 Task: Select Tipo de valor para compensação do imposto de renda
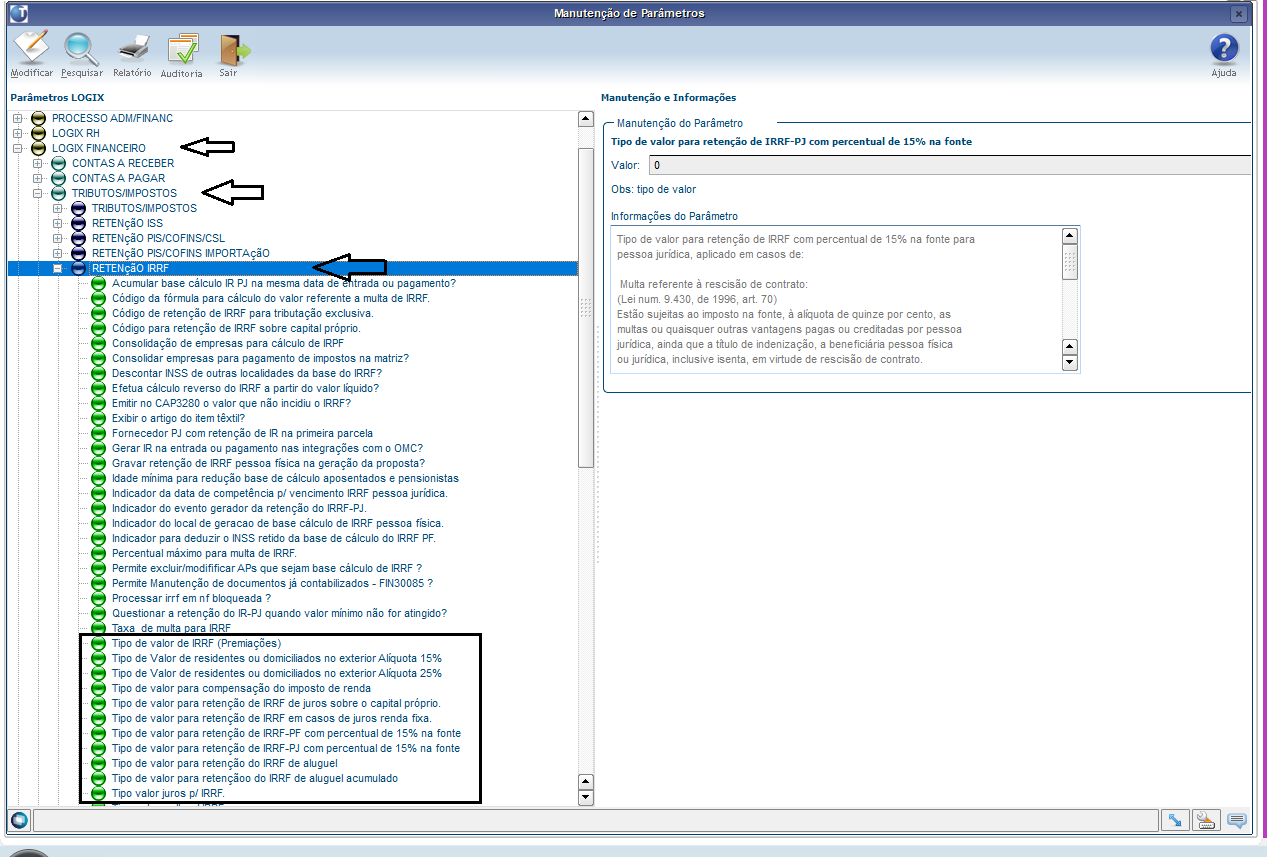(241, 688)
